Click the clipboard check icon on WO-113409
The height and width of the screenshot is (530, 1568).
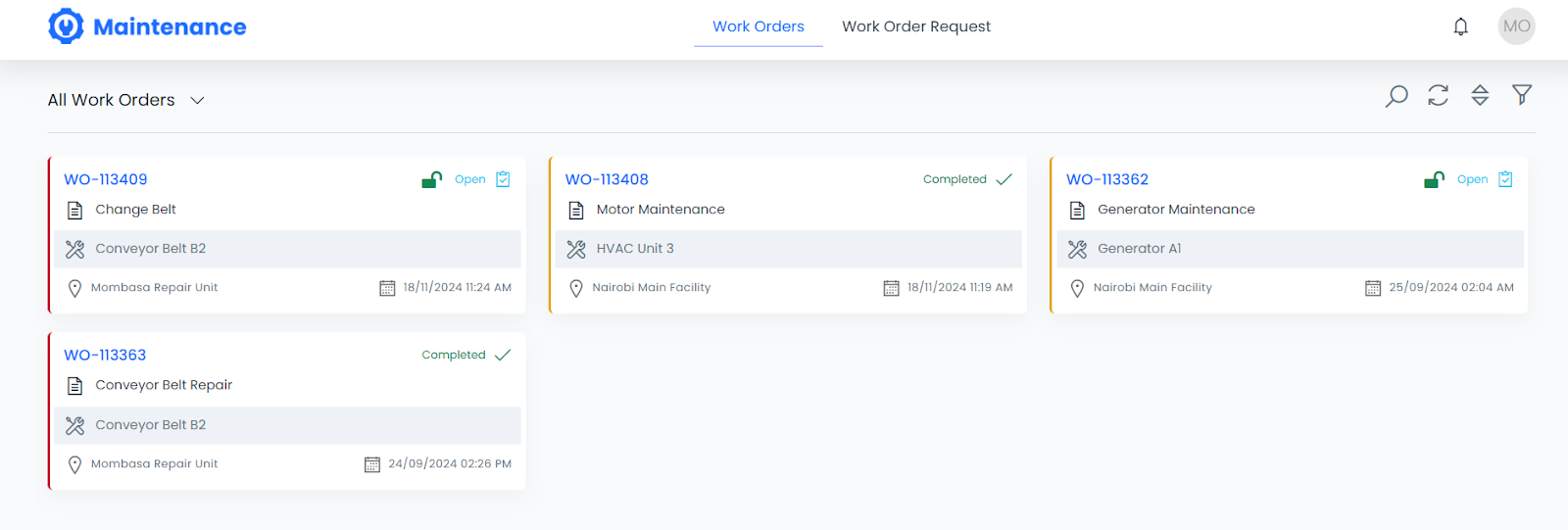click(x=503, y=179)
